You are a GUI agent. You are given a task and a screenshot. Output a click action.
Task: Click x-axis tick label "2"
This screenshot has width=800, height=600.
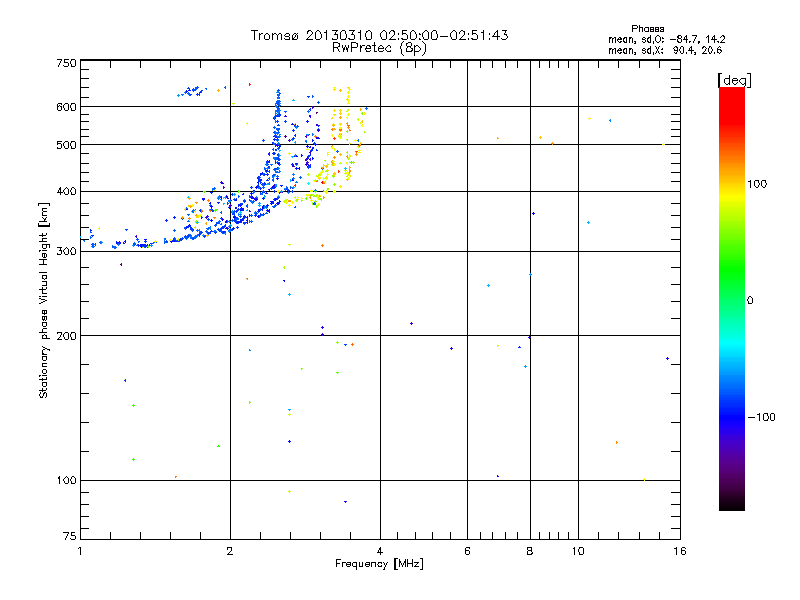(x=230, y=551)
